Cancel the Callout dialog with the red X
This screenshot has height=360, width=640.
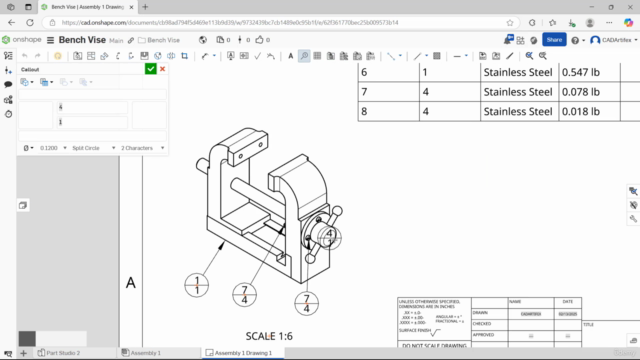[162, 69]
